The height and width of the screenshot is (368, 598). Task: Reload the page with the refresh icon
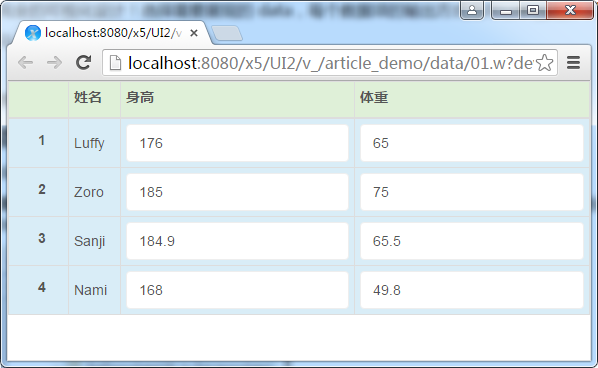(x=84, y=63)
